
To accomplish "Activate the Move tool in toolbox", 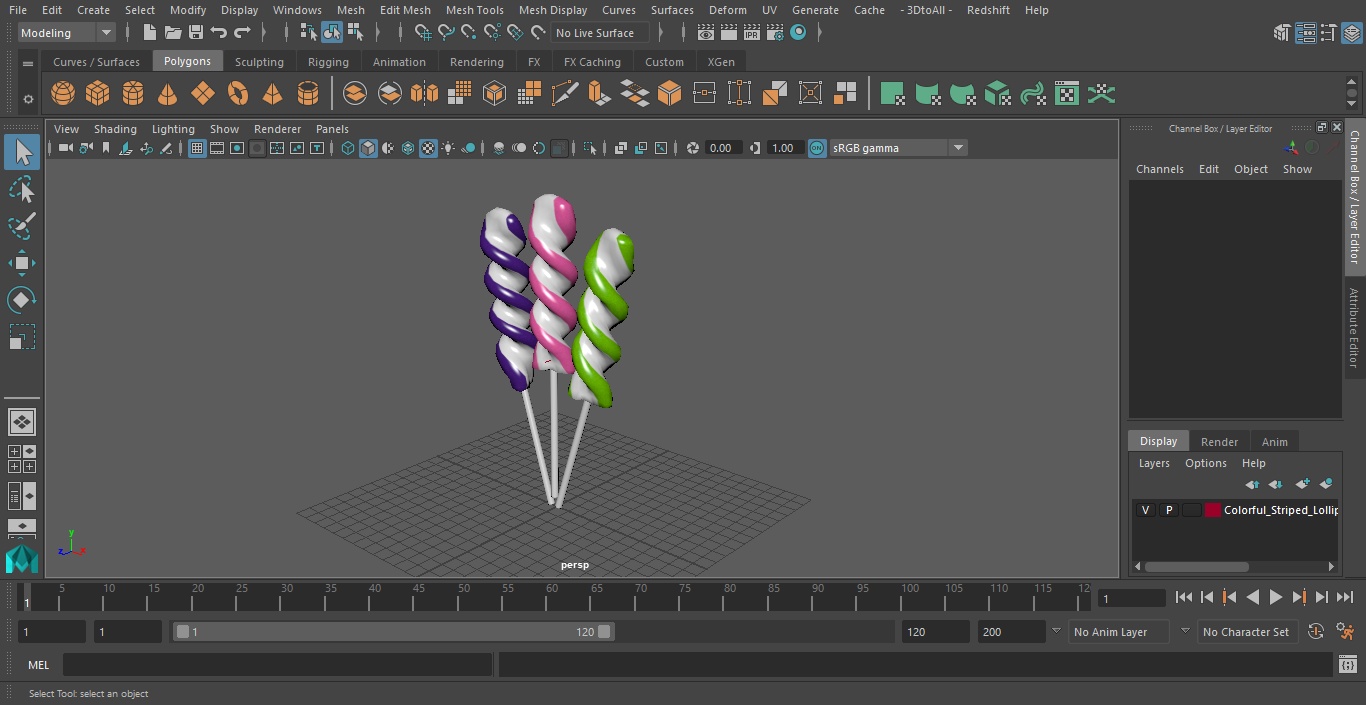I will [22, 263].
